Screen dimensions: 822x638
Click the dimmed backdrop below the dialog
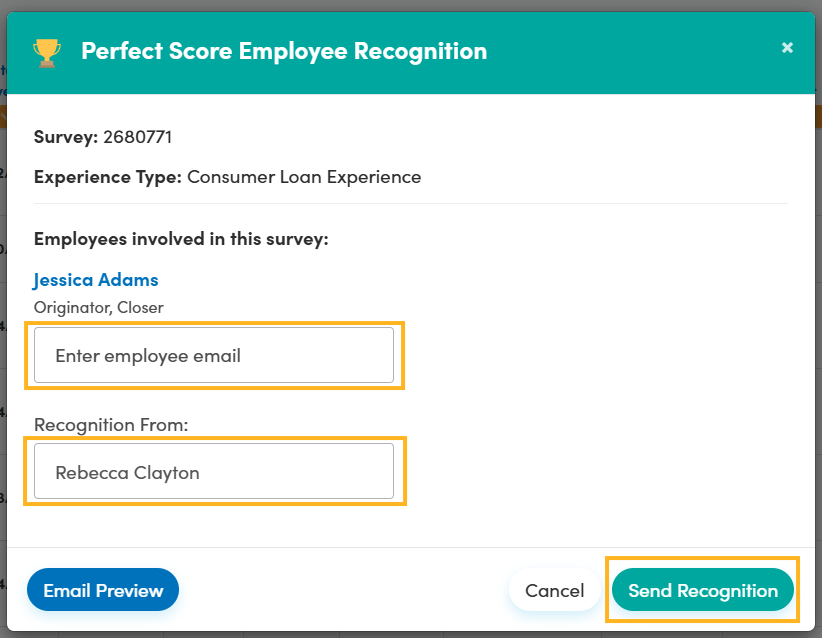[400, 634]
